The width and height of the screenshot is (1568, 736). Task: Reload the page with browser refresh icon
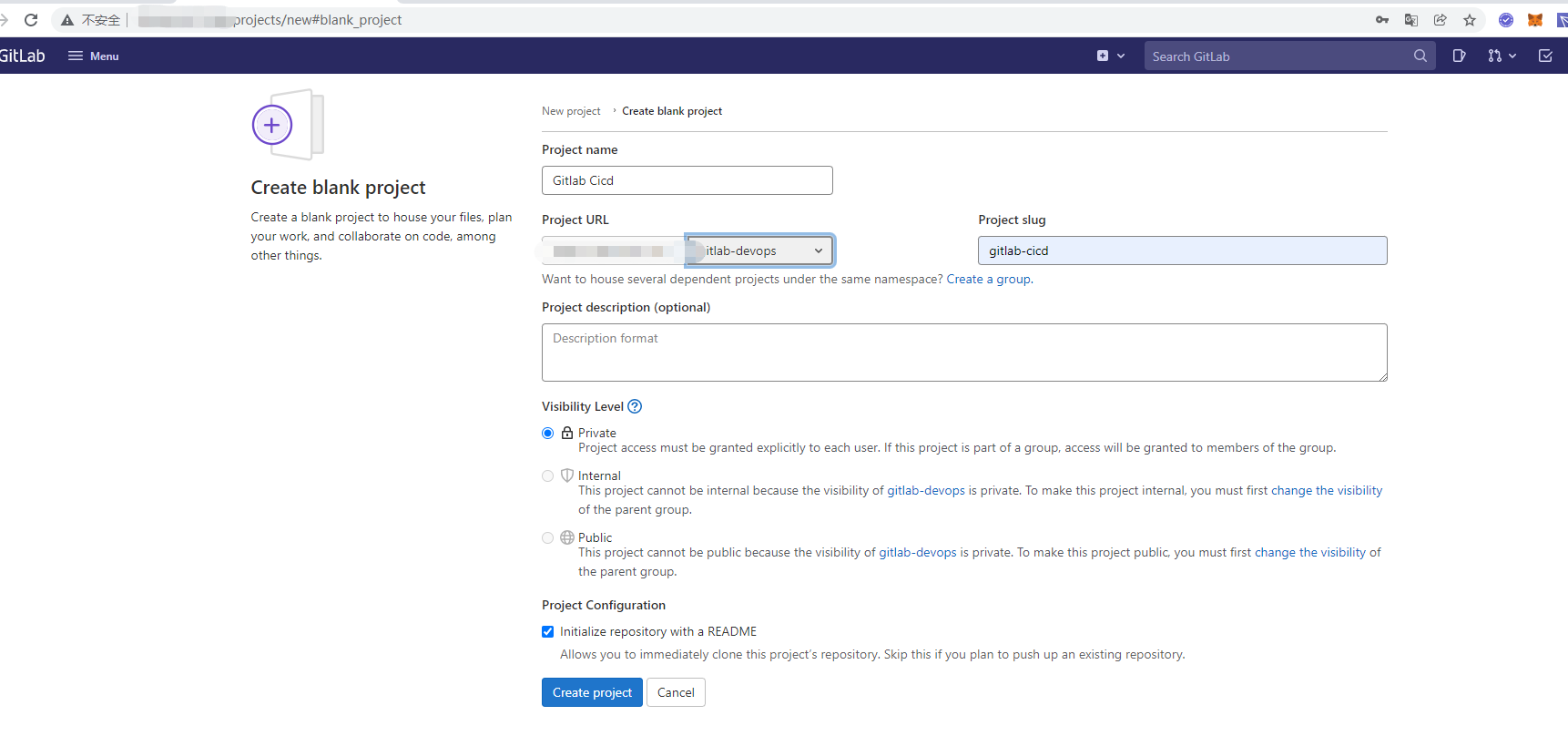[x=31, y=19]
